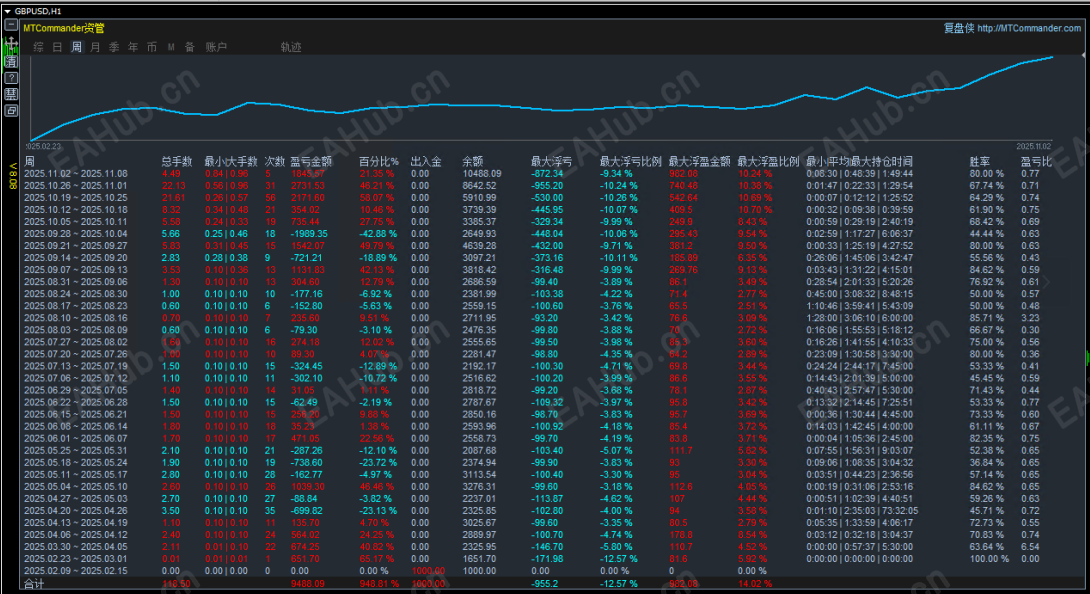The image size is (1090, 594).
Task: Click the 最大浮盈金额 column header
Action: [699, 161]
